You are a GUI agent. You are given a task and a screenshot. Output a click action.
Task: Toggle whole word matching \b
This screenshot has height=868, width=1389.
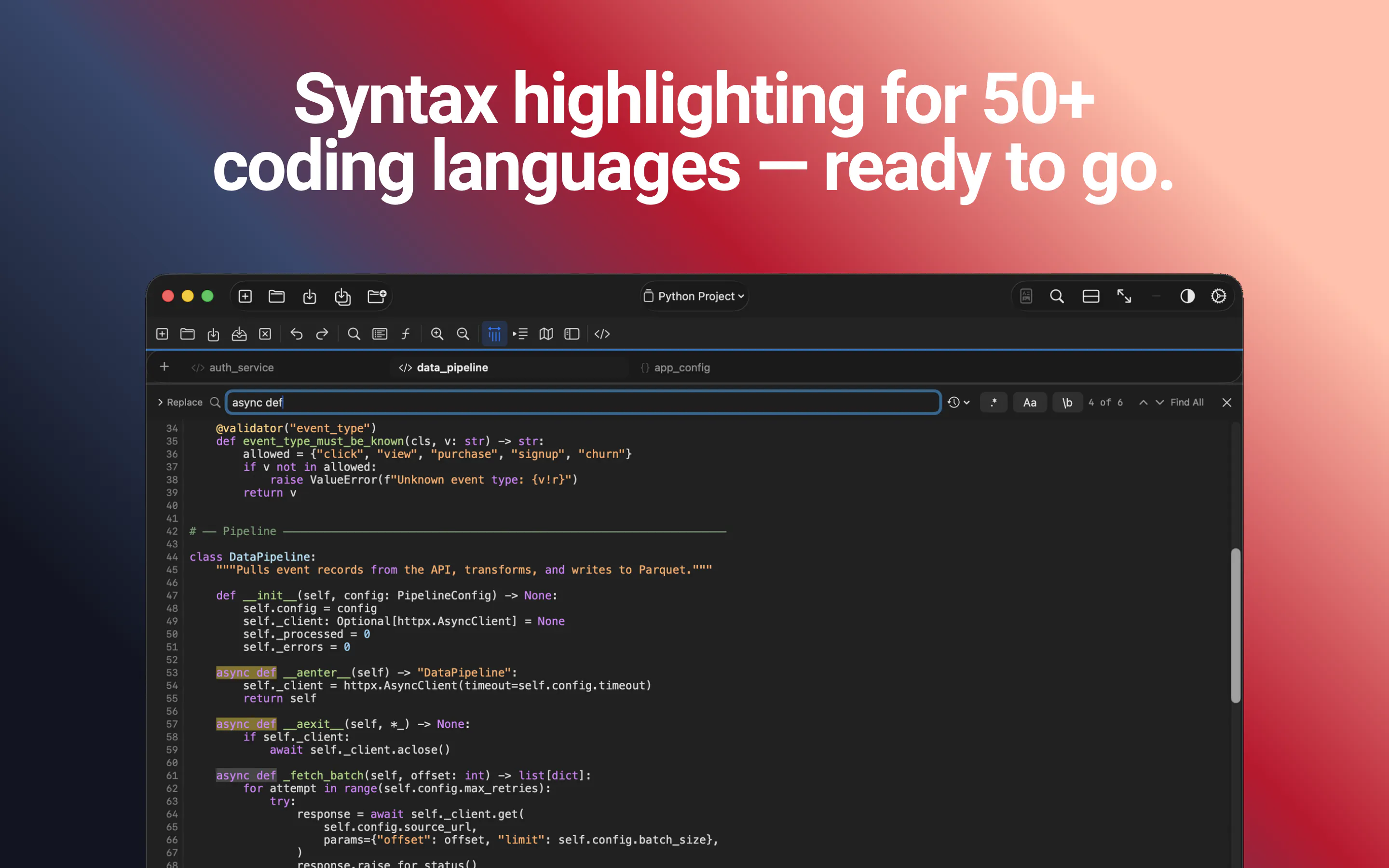pyautogui.click(x=1067, y=403)
